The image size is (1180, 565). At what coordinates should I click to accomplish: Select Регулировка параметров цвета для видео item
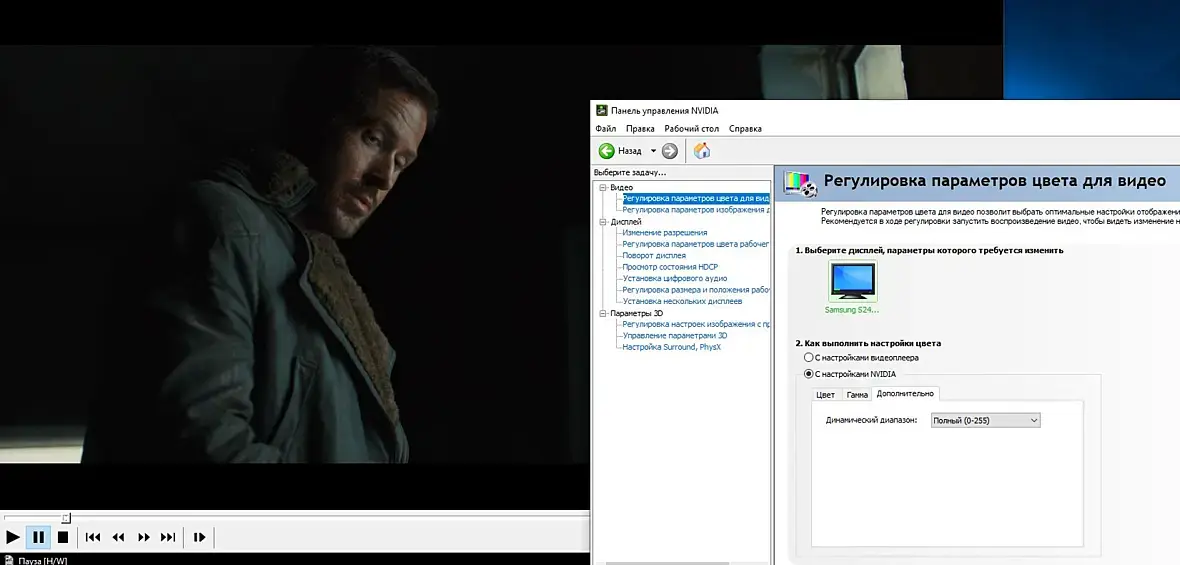[x=696, y=199]
